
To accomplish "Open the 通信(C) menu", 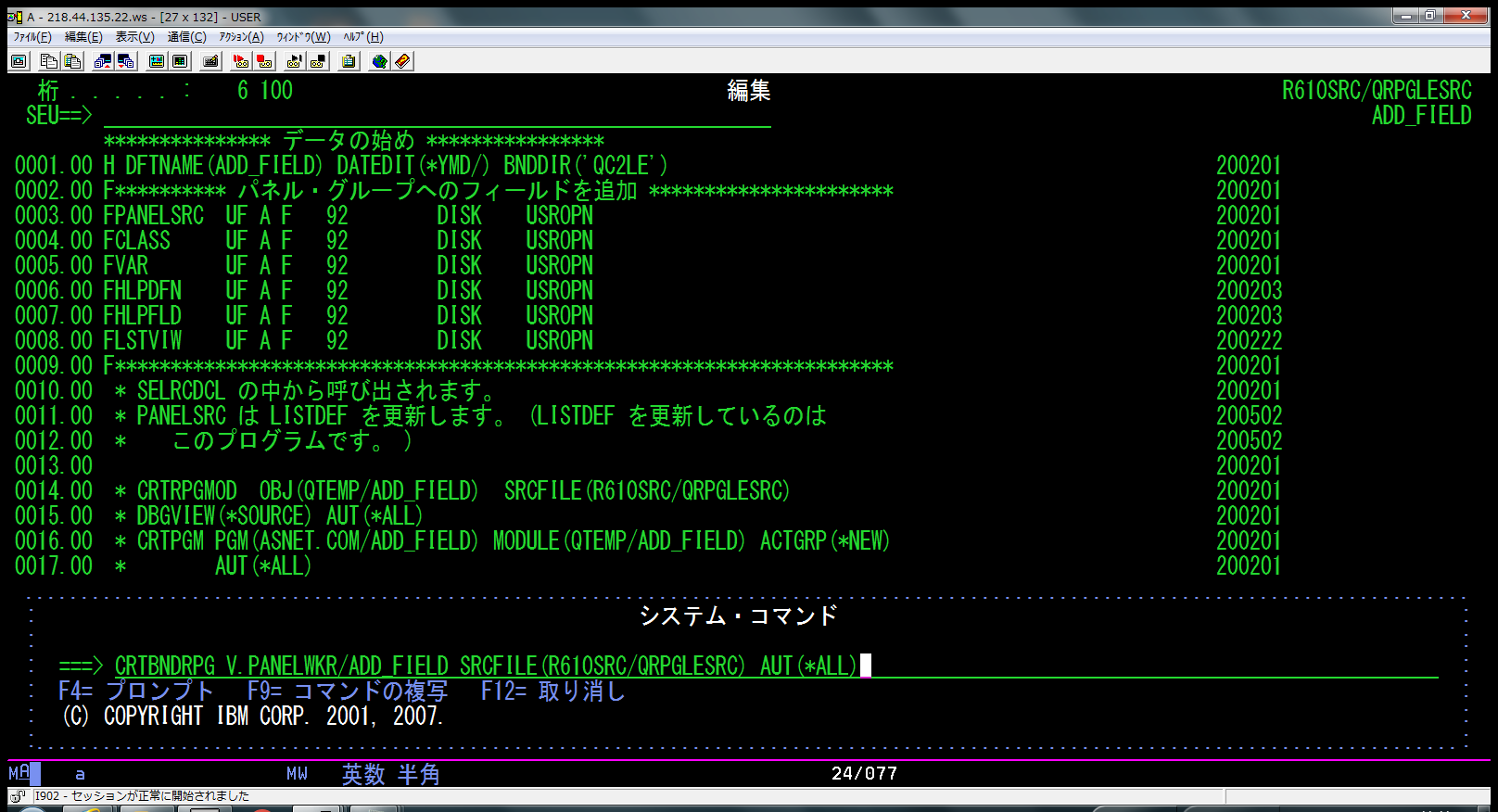I will [186, 37].
